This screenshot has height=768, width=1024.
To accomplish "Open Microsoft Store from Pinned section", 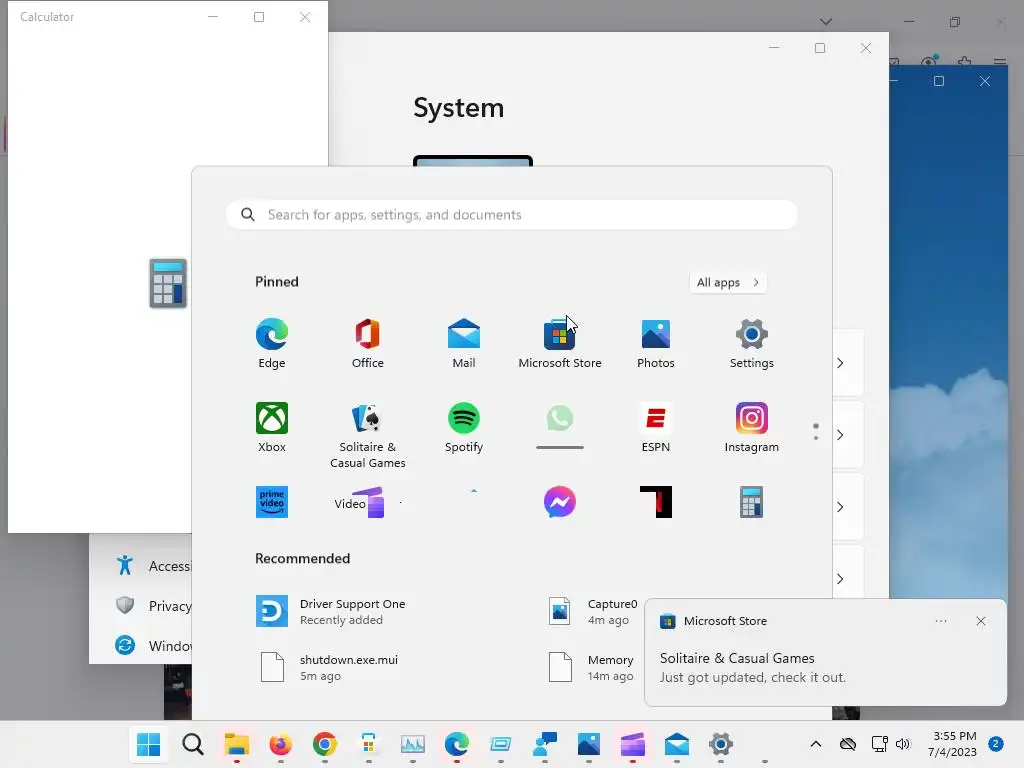I will pos(560,344).
